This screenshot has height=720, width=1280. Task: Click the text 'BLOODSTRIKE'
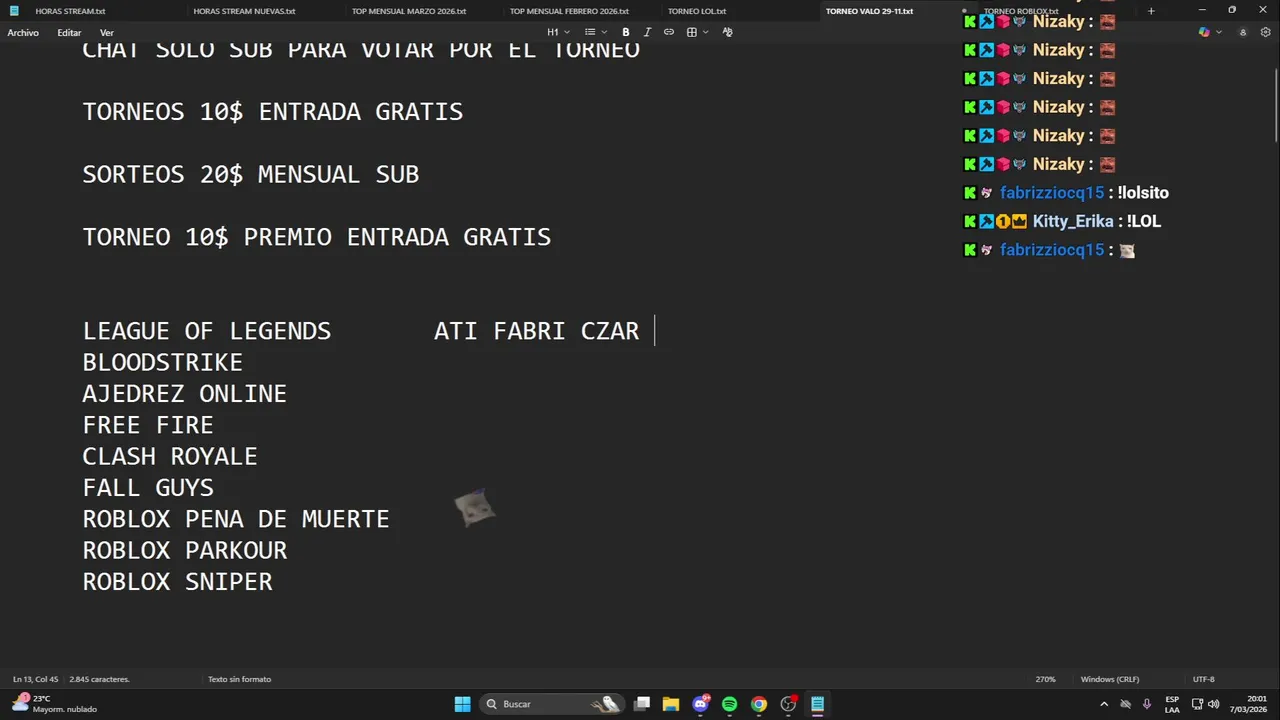[x=163, y=362]
